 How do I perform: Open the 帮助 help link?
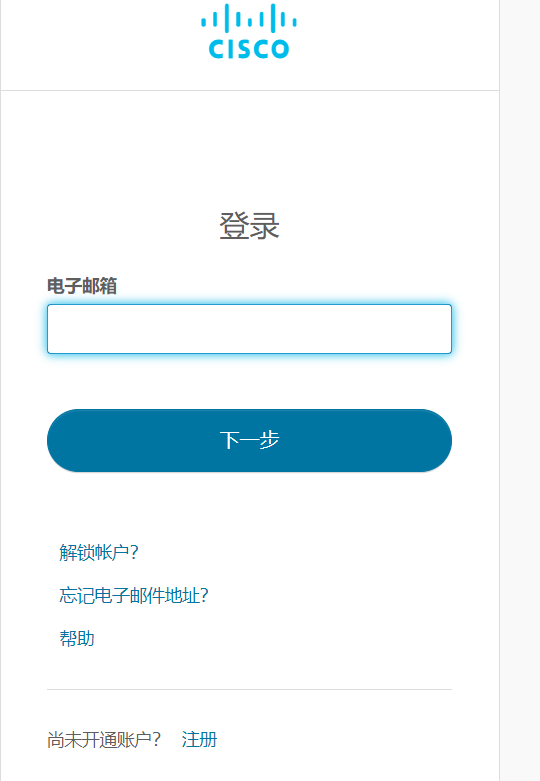pos(77,638)
